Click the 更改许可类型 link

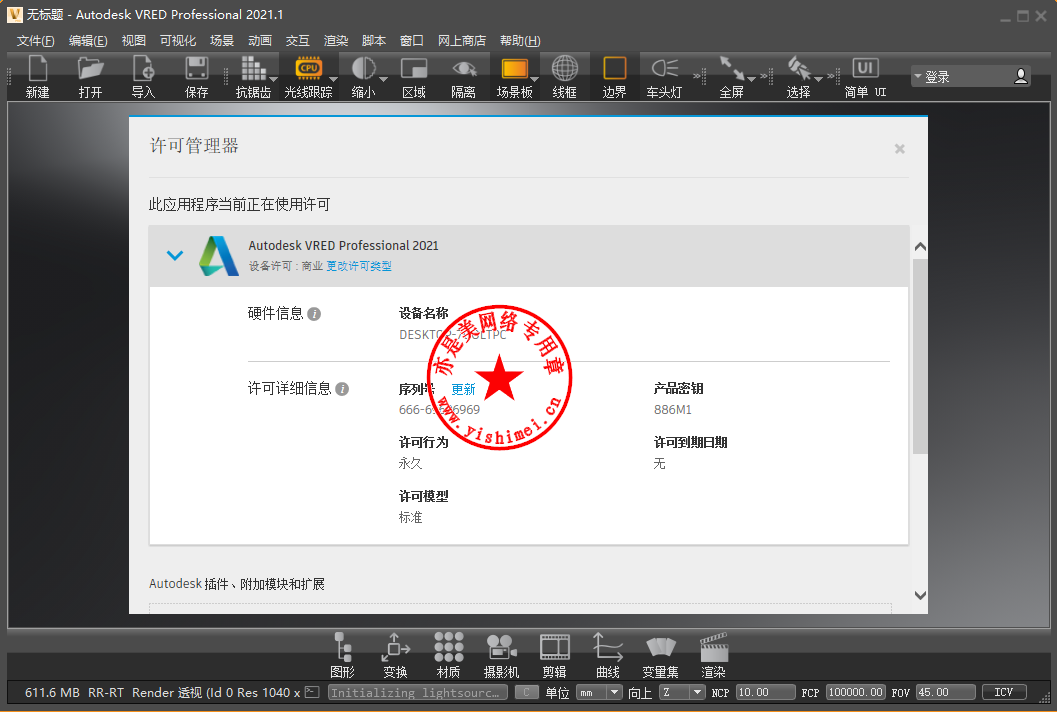(x=359, y=266)
